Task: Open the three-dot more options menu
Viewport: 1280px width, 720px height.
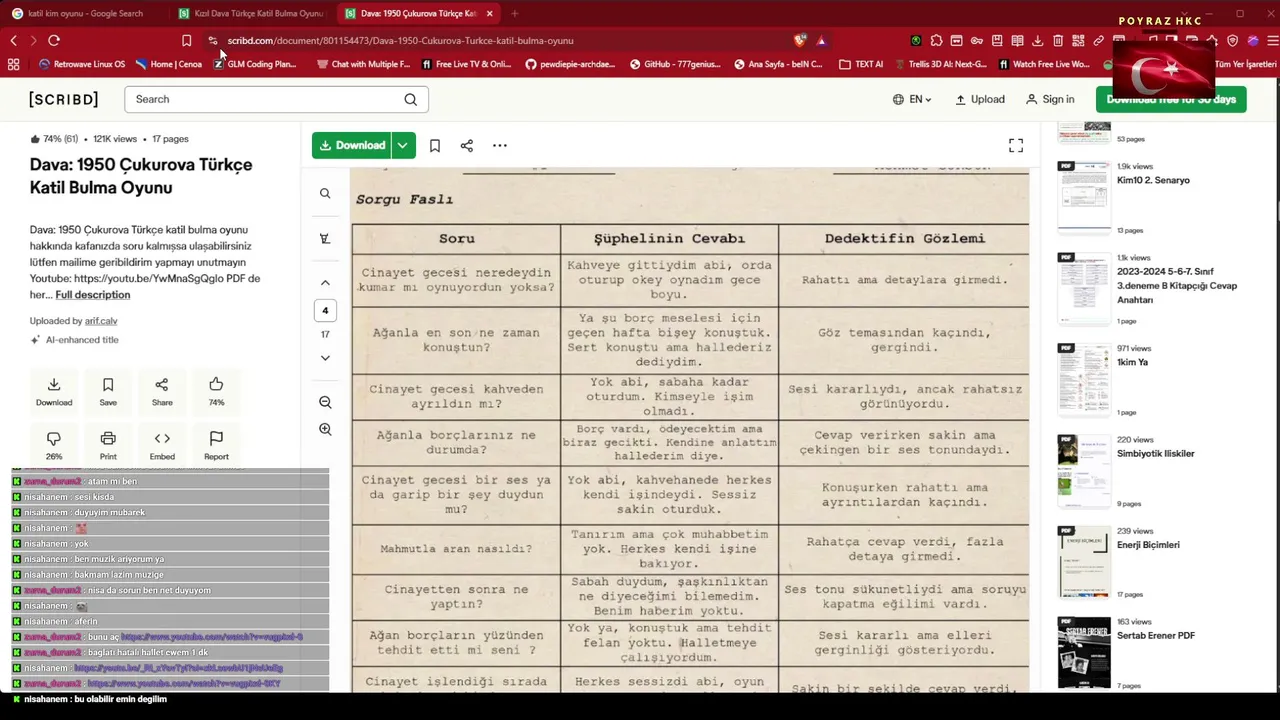Action: click(x=500, y=146)
